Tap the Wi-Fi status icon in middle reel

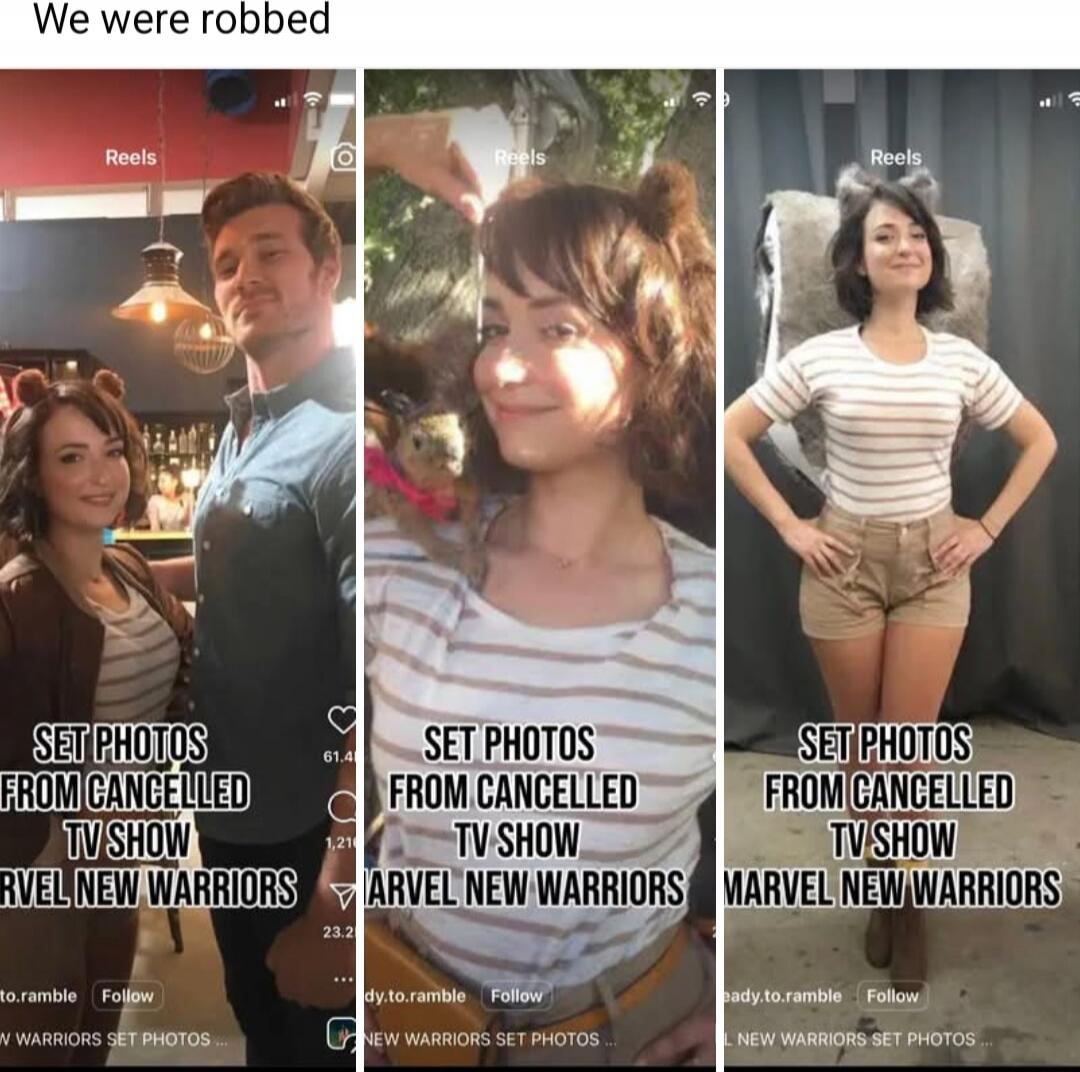(701, 99)
